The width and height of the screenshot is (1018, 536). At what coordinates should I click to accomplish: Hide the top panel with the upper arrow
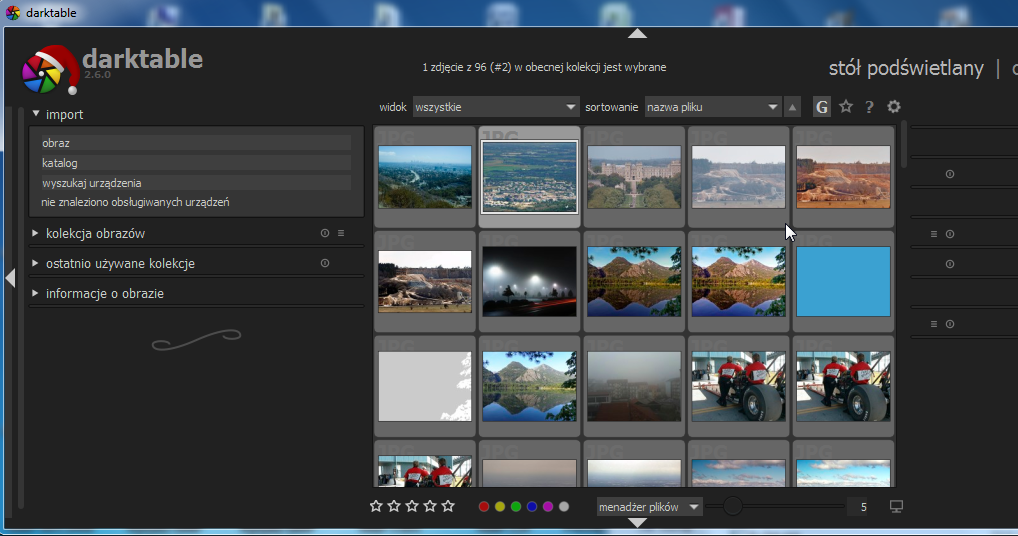[637, 33]
